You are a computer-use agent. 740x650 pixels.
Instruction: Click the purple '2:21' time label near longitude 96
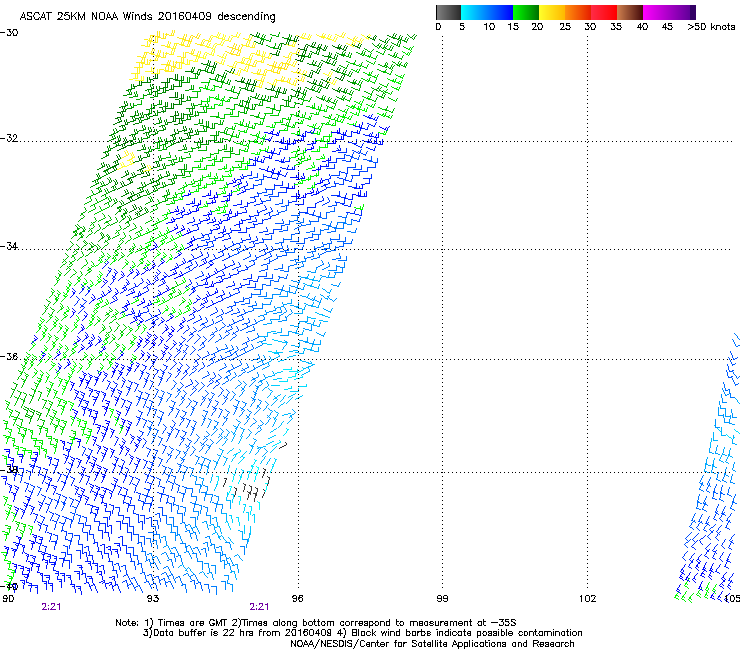click(x=259, y=607)
